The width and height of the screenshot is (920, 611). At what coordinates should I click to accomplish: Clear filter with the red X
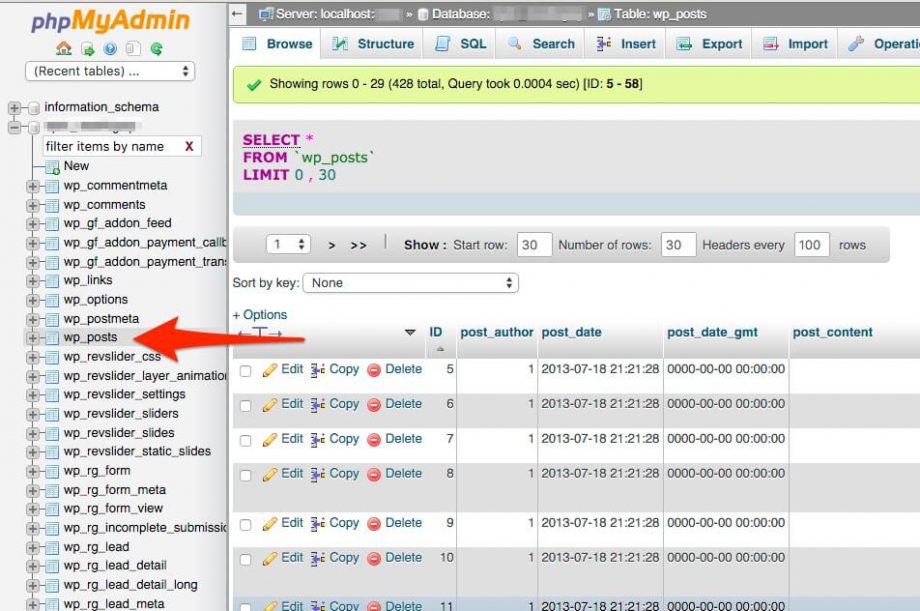(189, 146)
